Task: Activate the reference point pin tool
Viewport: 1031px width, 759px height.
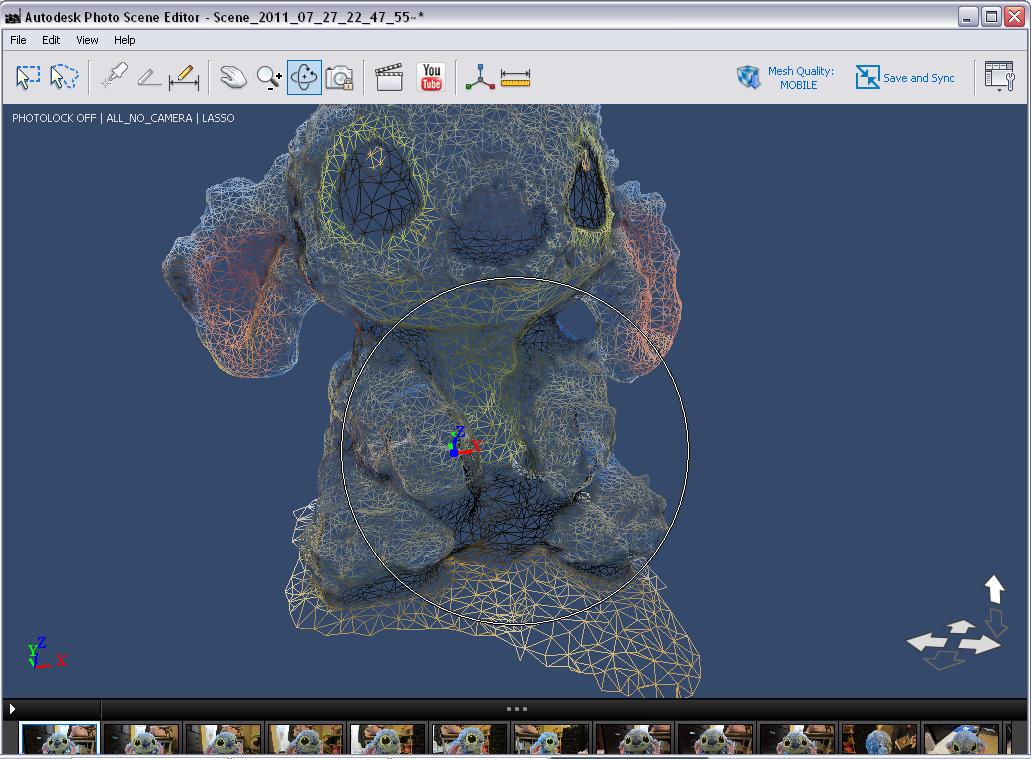Action: 114,77
